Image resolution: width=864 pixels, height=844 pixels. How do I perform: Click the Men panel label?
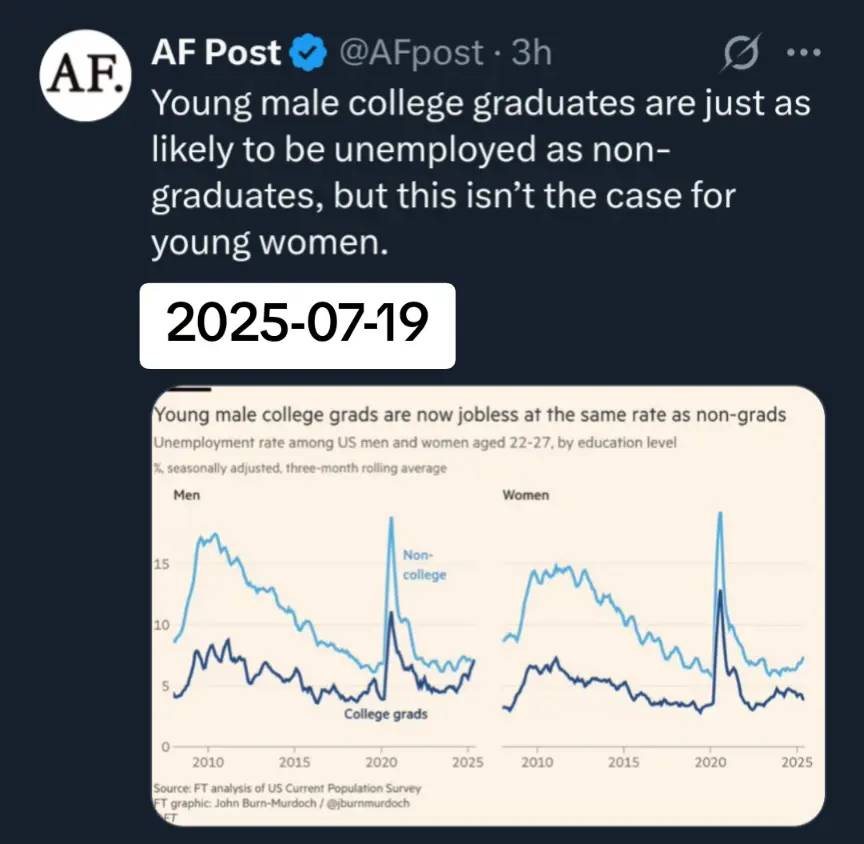(187, 495)
